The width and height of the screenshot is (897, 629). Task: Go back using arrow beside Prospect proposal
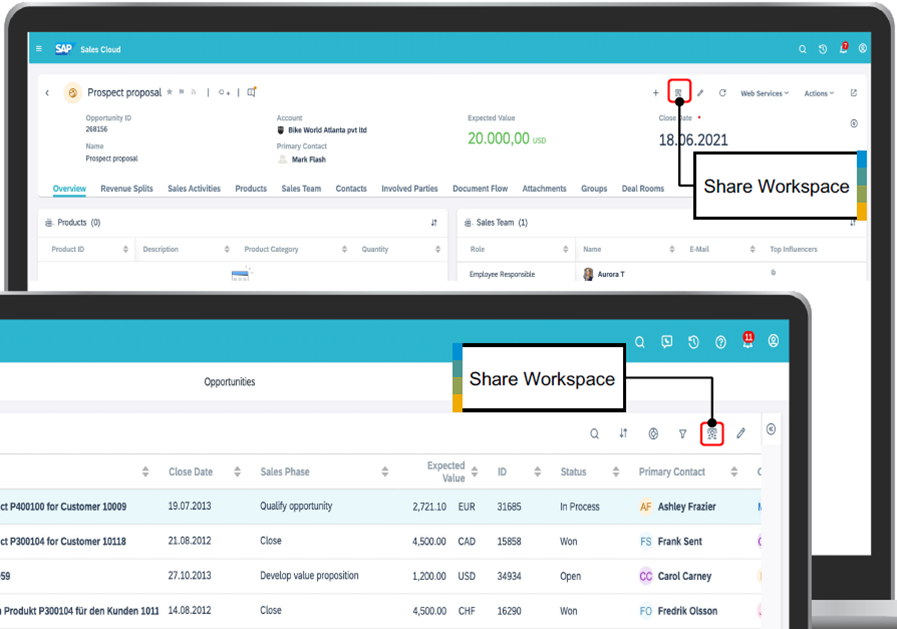[47, 93]
